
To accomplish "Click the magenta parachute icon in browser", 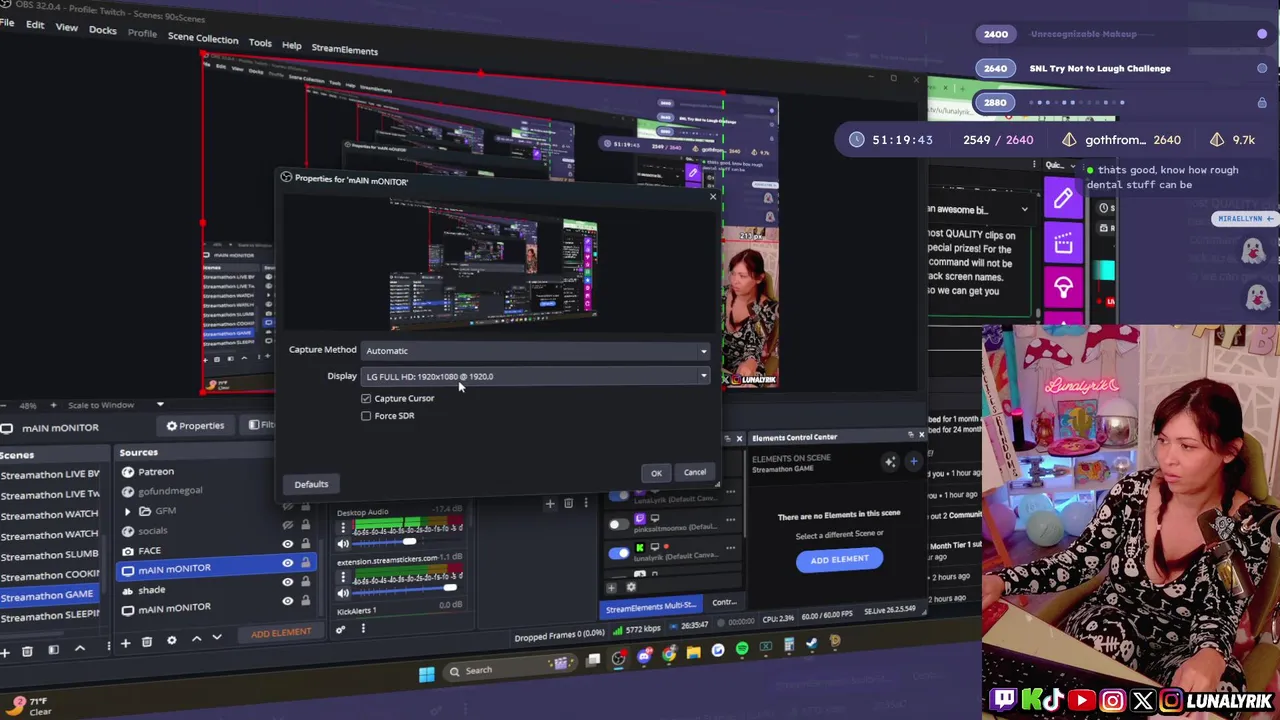I will click(1063, 288).
